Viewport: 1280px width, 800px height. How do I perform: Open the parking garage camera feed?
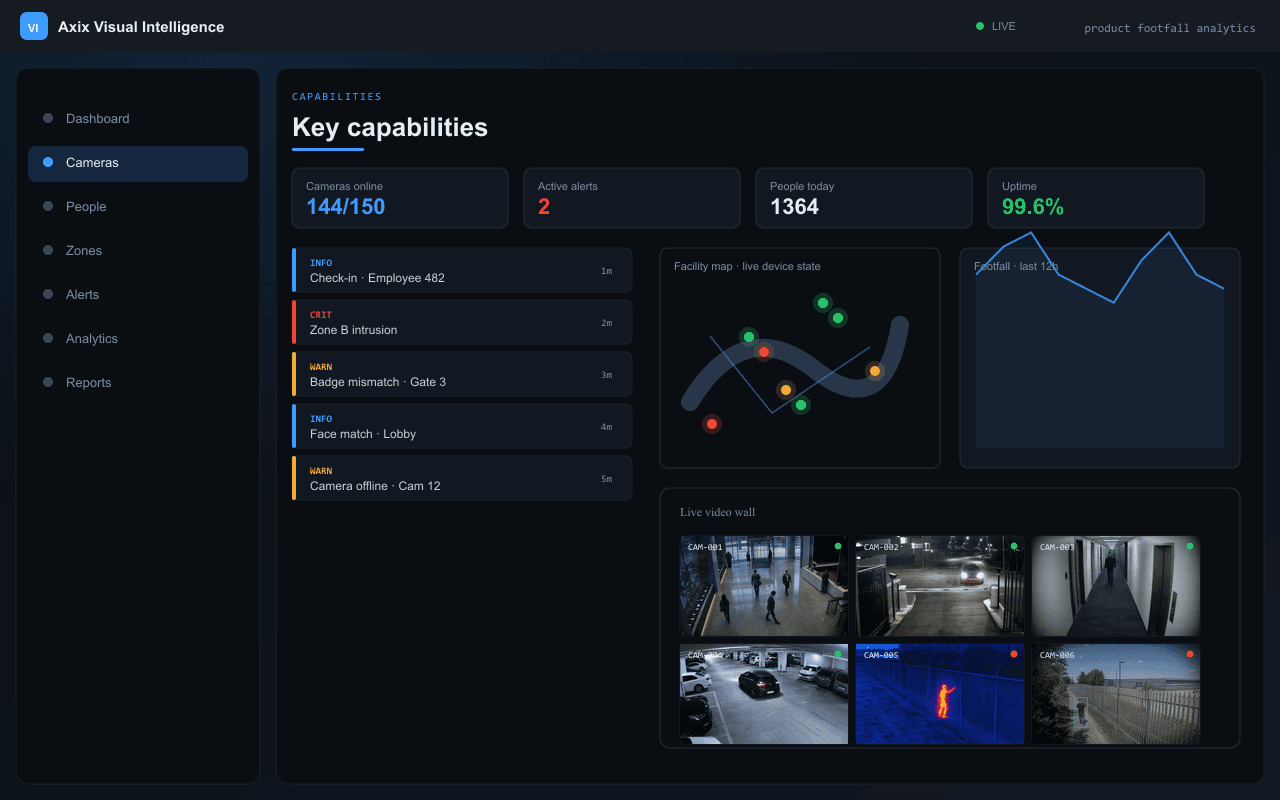pos(764,694)
